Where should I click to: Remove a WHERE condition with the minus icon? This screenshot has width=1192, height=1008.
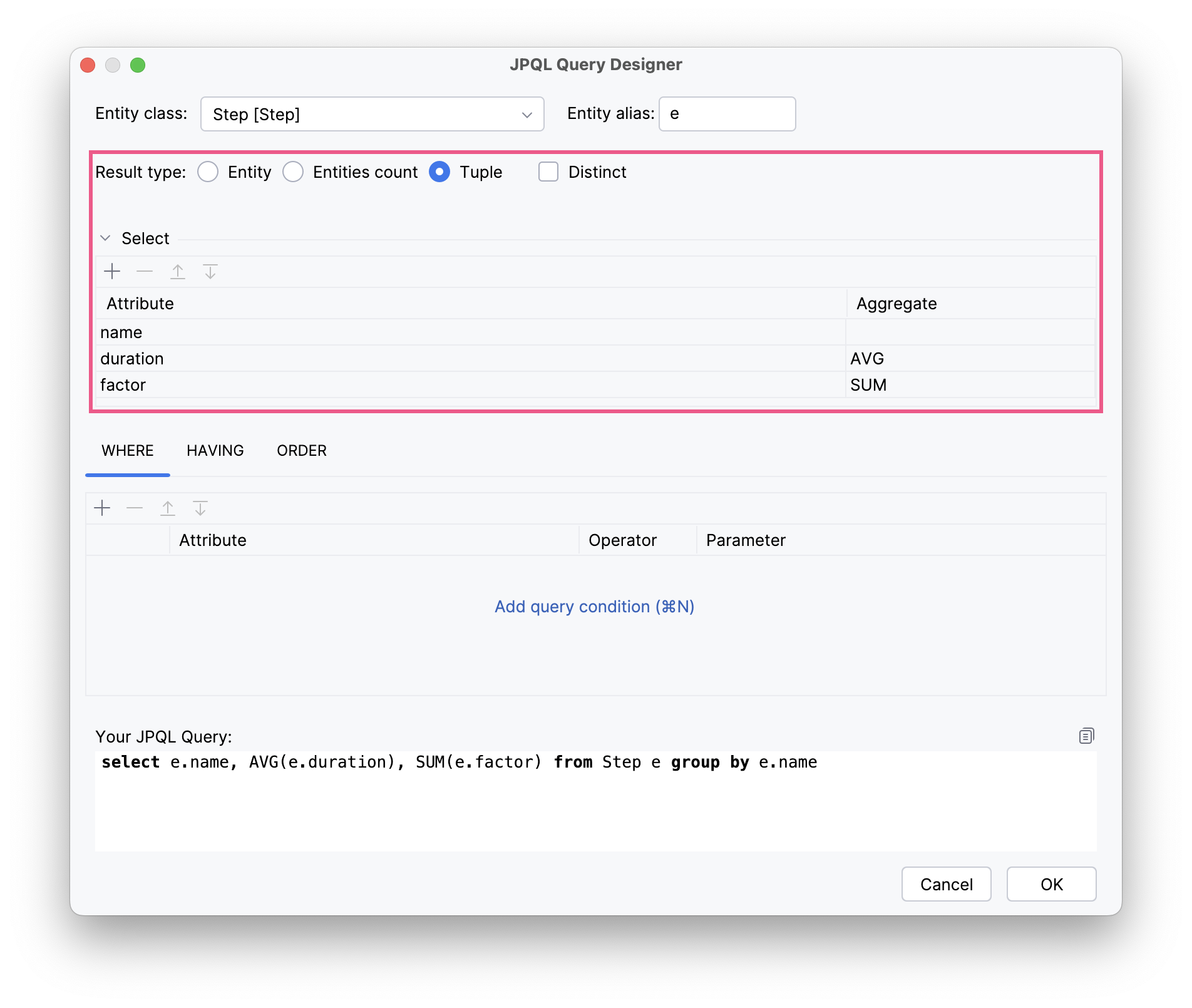(134, 508)
